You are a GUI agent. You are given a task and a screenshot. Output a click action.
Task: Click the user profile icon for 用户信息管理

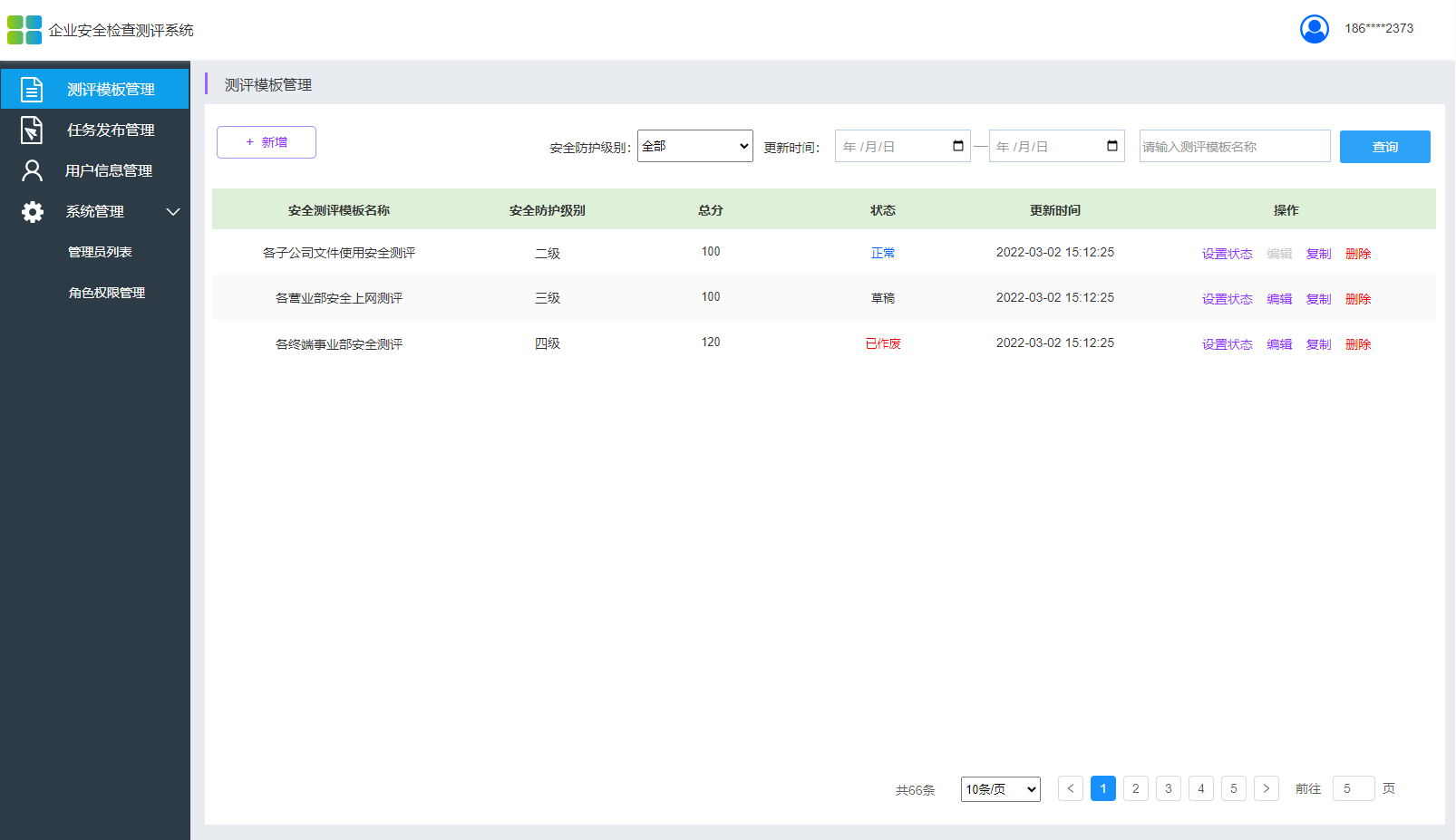coord(32,170)
